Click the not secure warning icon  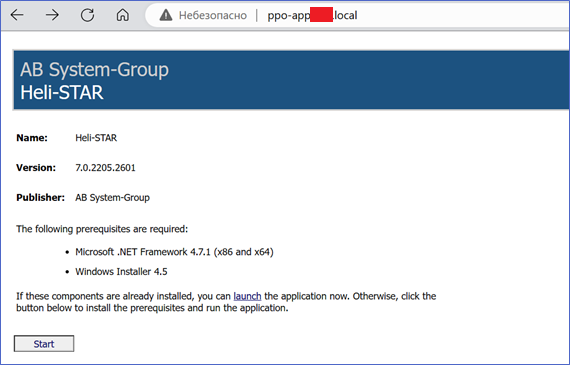[166, 15]
